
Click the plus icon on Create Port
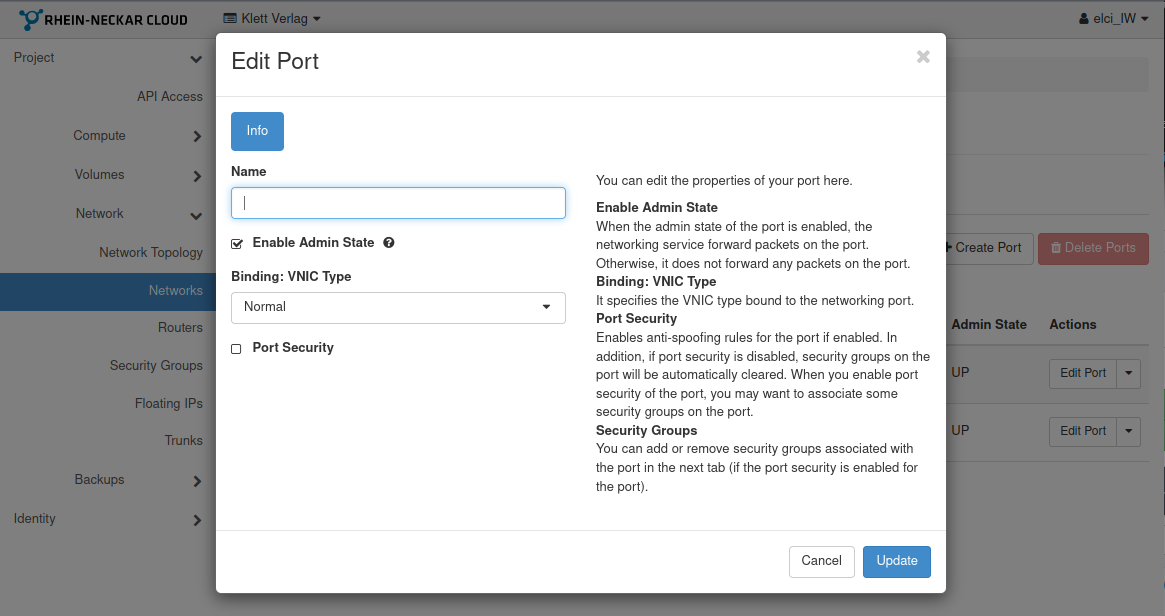[949, 248]
